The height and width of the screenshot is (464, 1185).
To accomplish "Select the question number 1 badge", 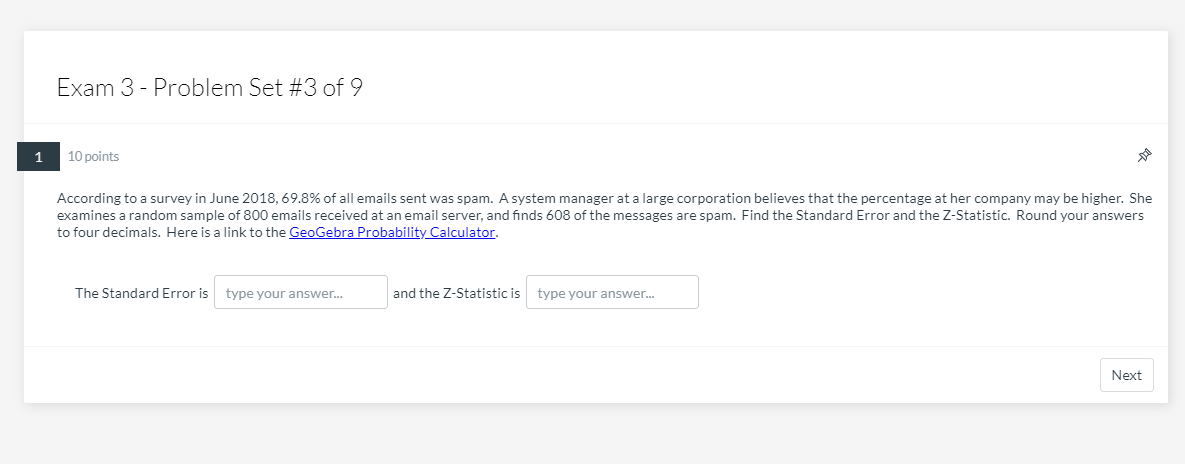I will 39,156.
